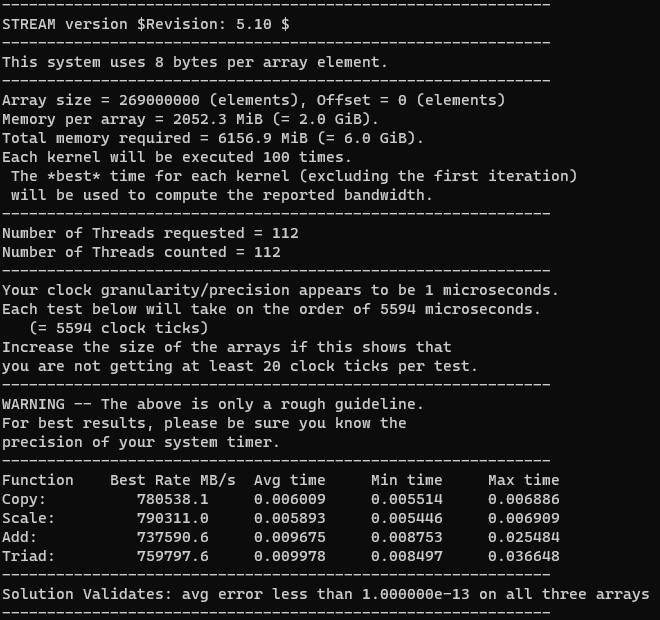The width and height of the screenshot is (660, 620).
Task: Click the "Memory per array" line
Action: pos(190,119)
